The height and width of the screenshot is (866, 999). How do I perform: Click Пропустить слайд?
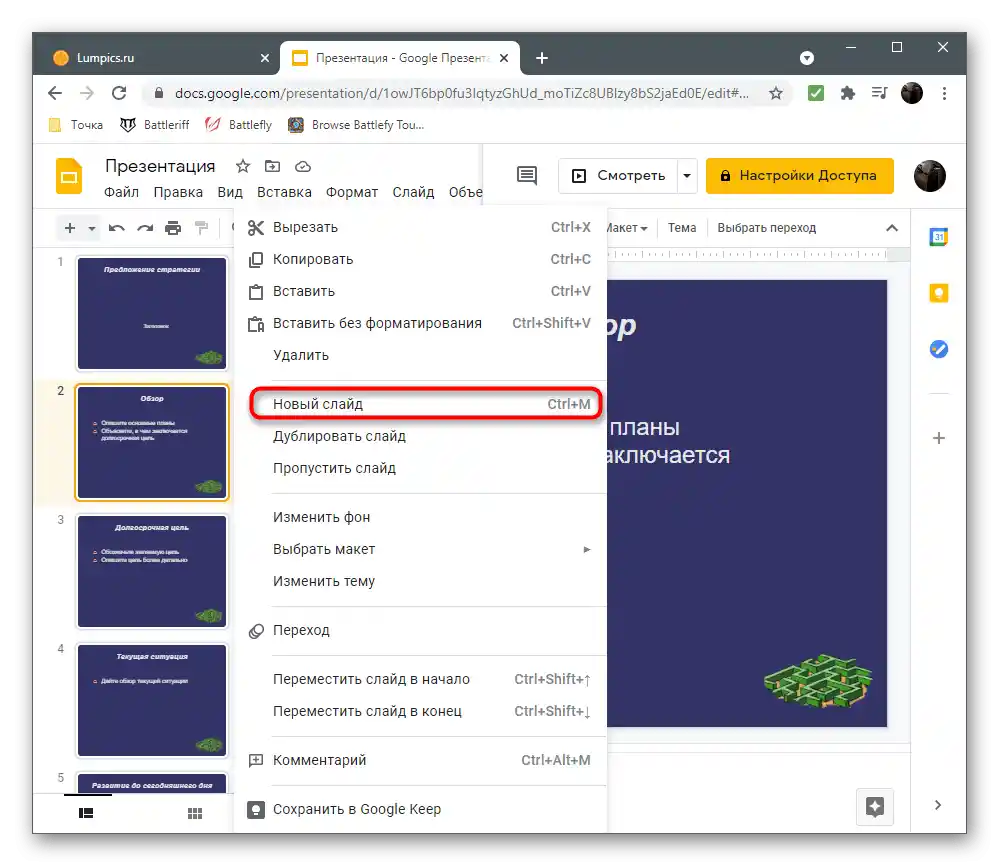pyautogui.click(x=420, y=468)
